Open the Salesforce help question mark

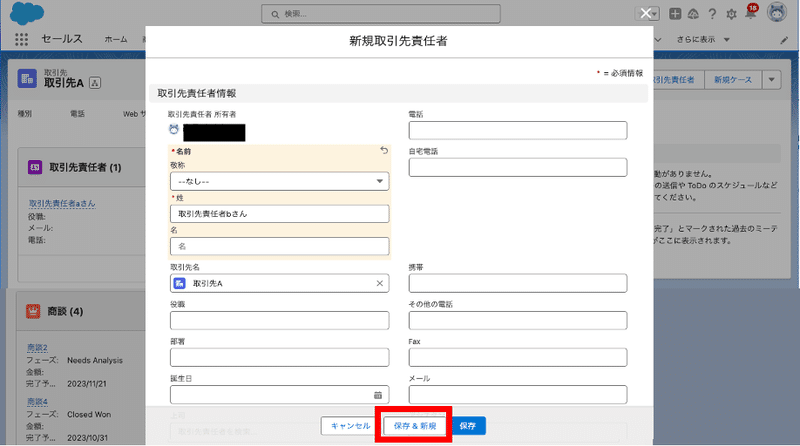[712, 14]
